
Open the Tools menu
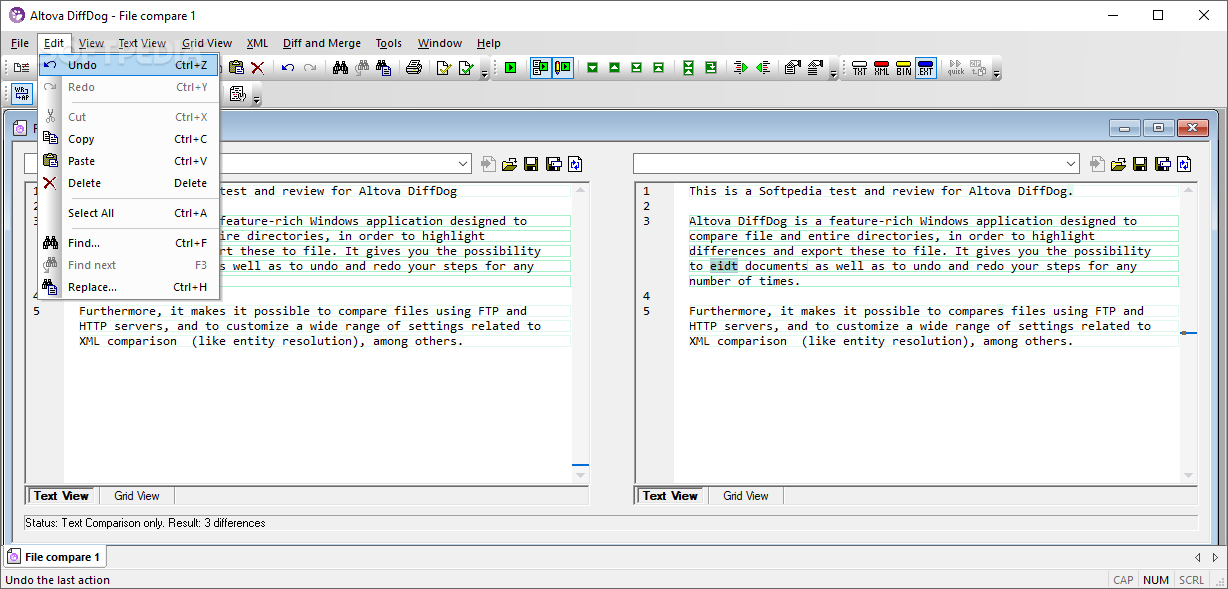[389, 43]
